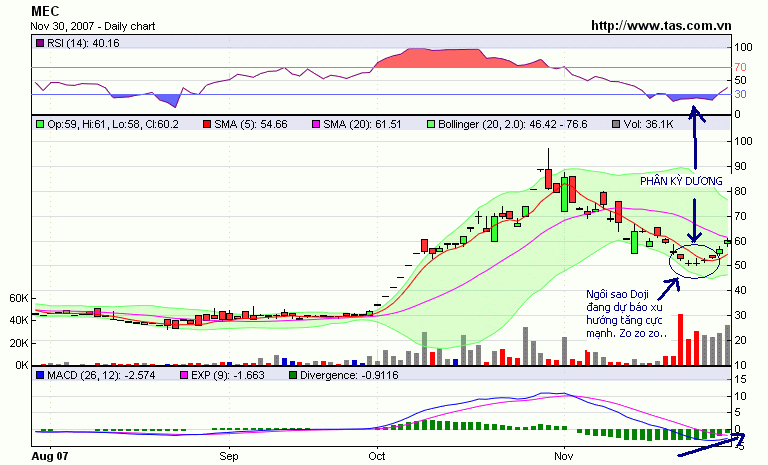Click the magenta EXP (9) legend swatch
The width and height of the screenshot is (768, 465).
184,375
